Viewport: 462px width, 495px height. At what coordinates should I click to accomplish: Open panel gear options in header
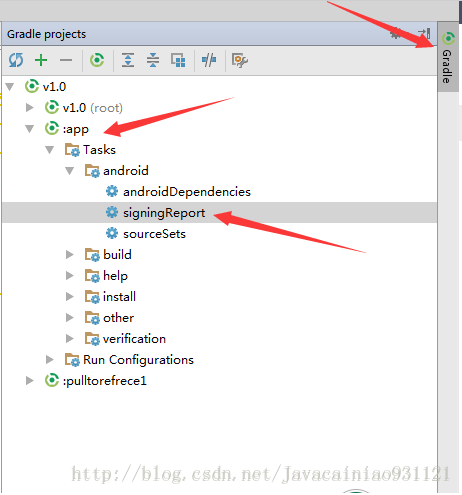tap(396, 33)
